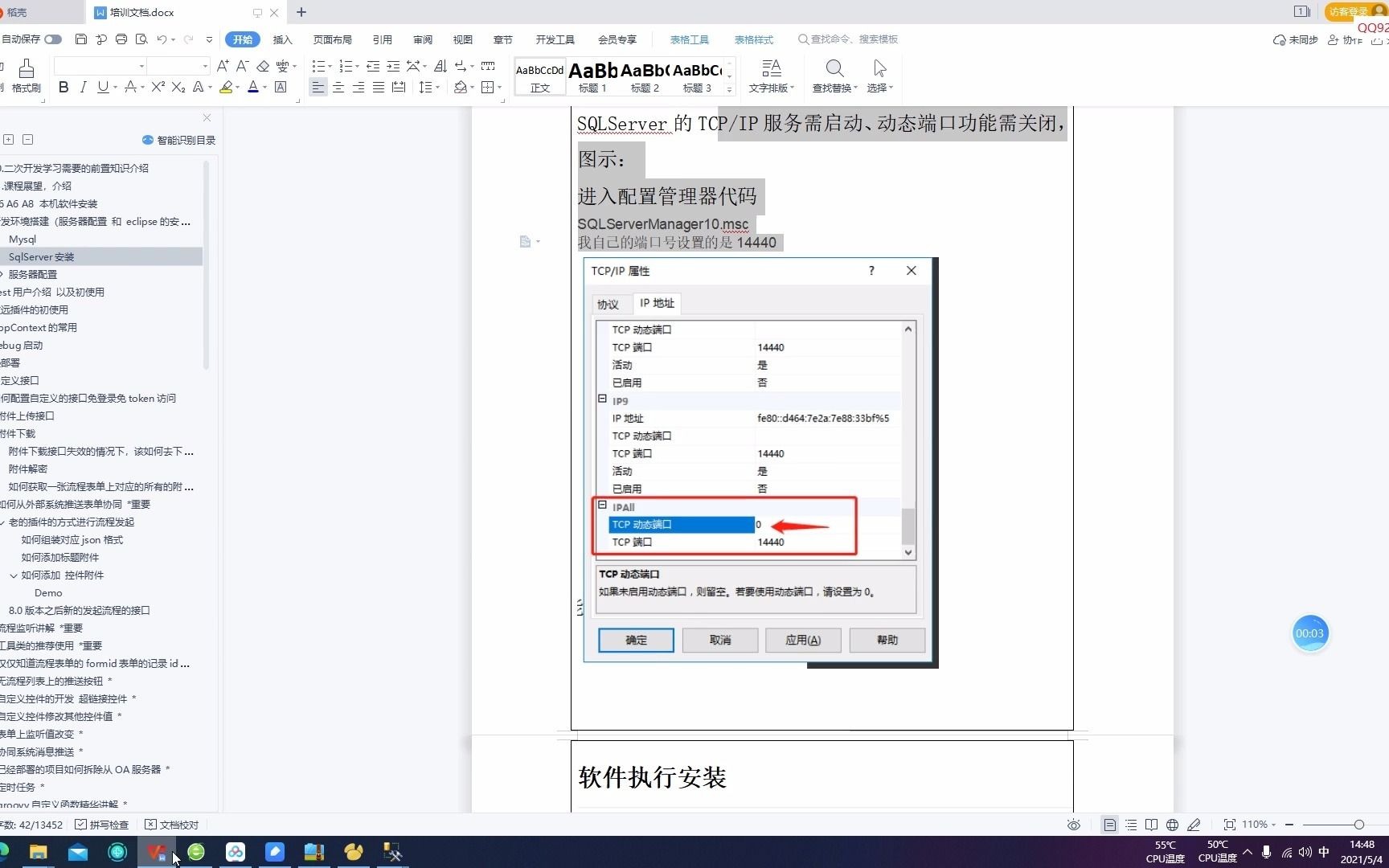Open the Review (审阅) ribbon tab
Viewport: 1389px width, 868px height.
coord(423,39)
